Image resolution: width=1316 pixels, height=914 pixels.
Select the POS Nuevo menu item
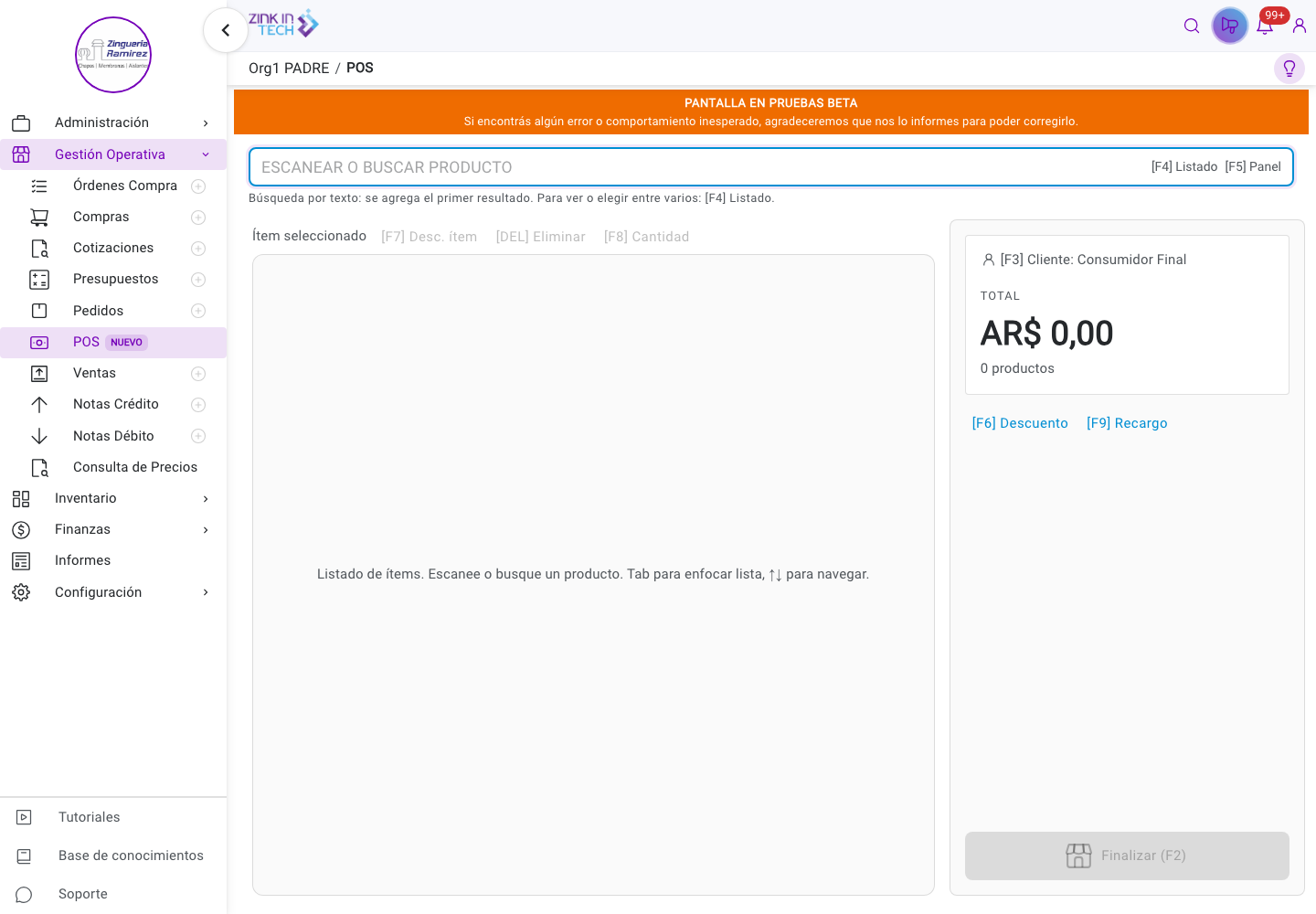coord(113,343)
